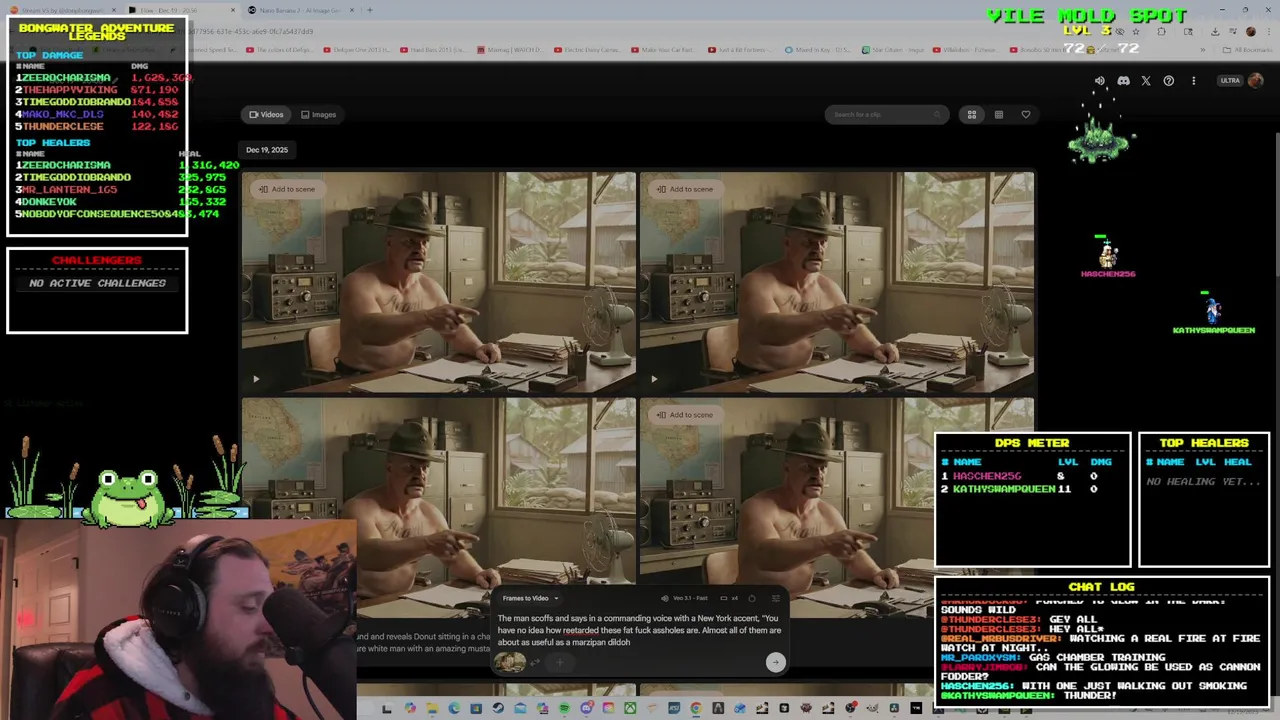Focus the 'Search for a clip' field
Screen dimensions: 1280x720
pos(886,115)
